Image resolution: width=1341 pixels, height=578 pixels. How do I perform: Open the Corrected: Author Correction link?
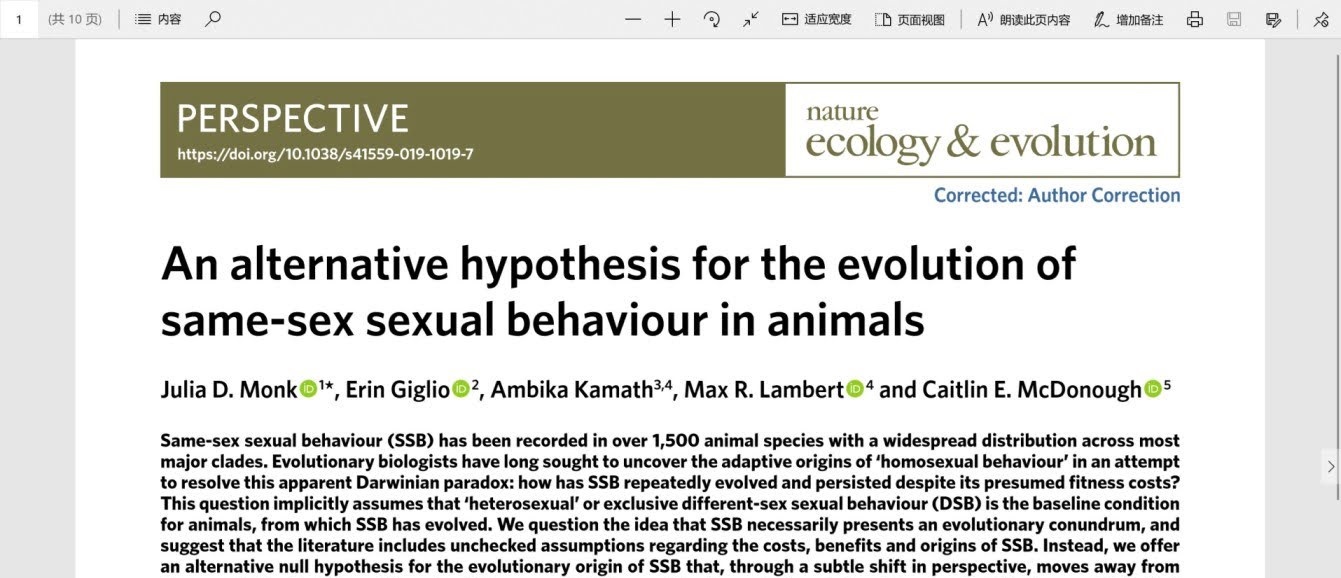(x=1056, y=195)
